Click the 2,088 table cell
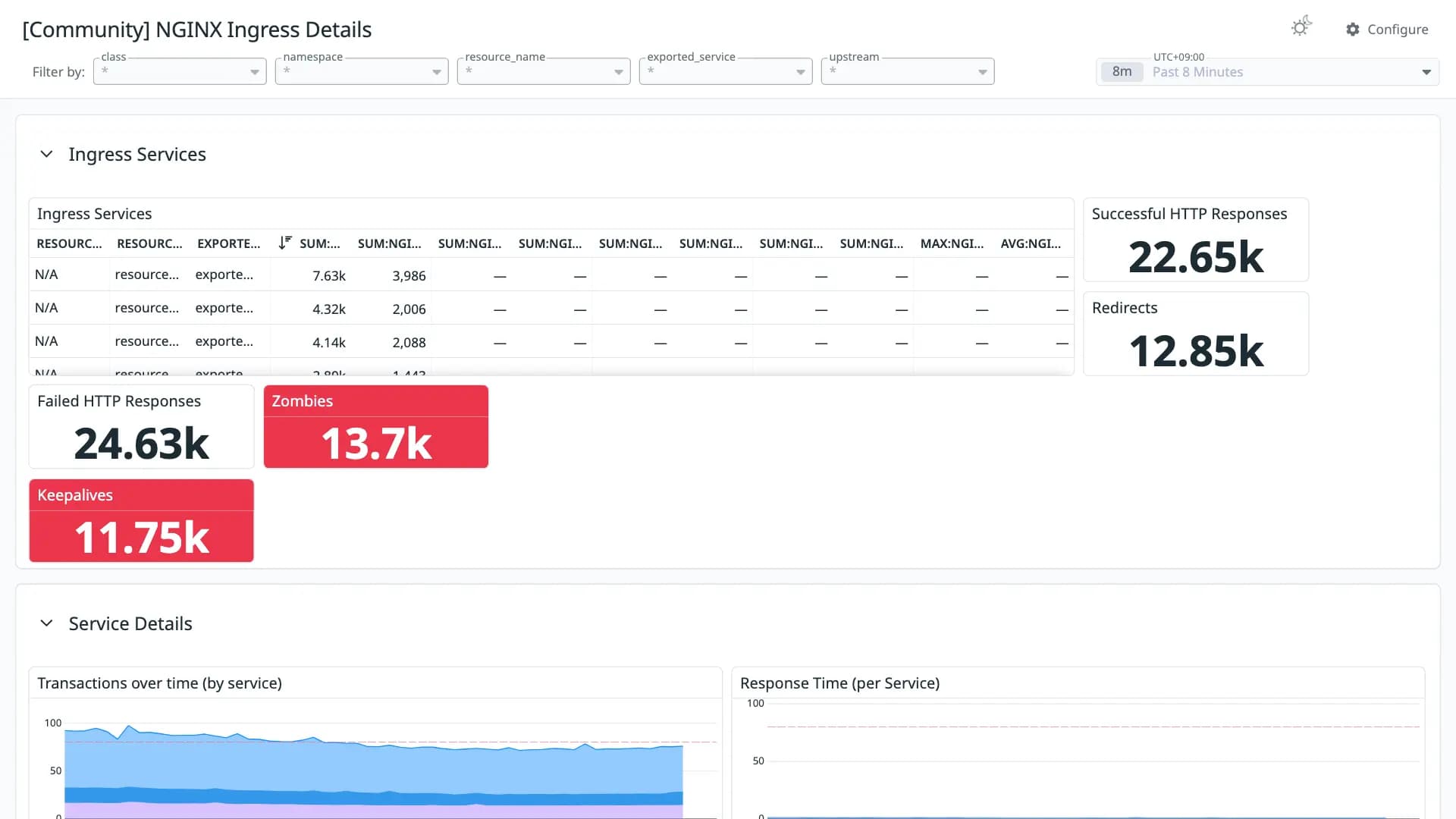The image size is (1456, 819). coord(409,343)
